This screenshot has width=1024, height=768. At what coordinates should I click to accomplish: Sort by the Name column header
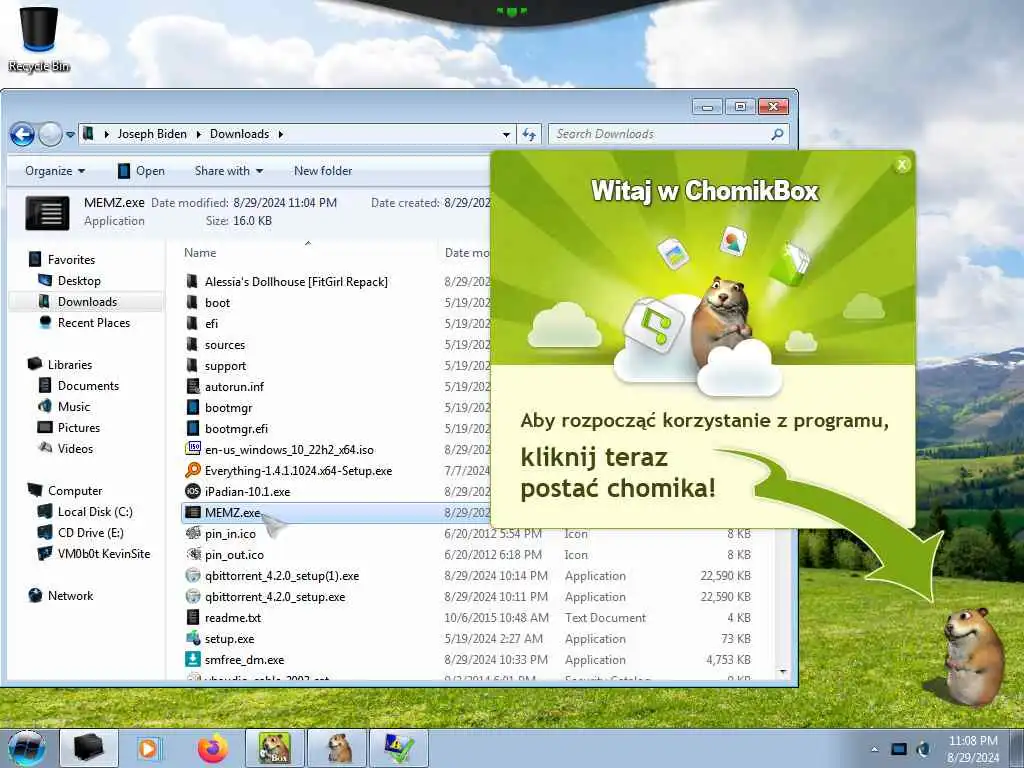200,253
